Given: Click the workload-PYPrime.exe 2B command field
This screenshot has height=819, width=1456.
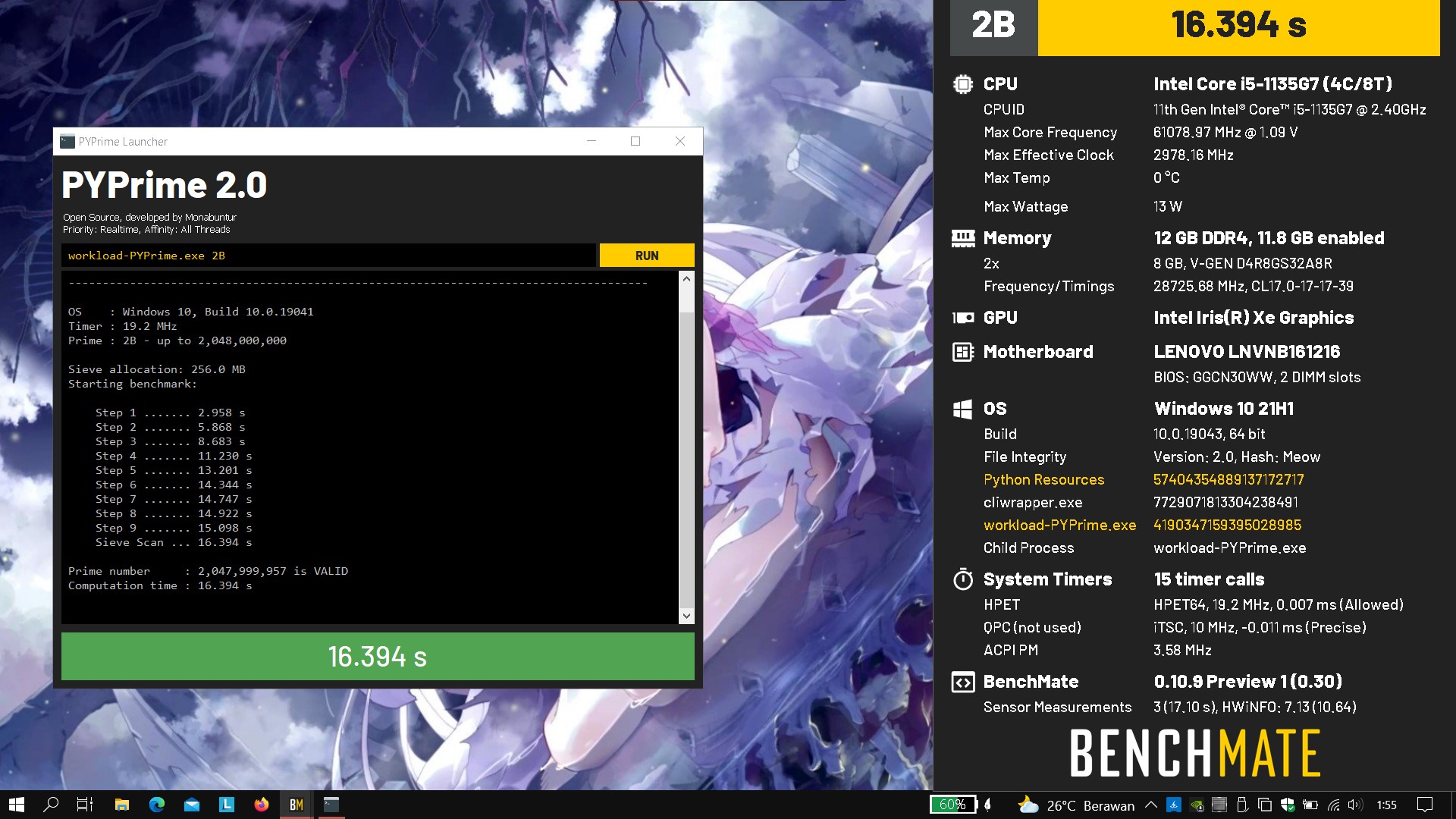Looking at the screenshot, I should pyautogui.click(x=328, y=256).
